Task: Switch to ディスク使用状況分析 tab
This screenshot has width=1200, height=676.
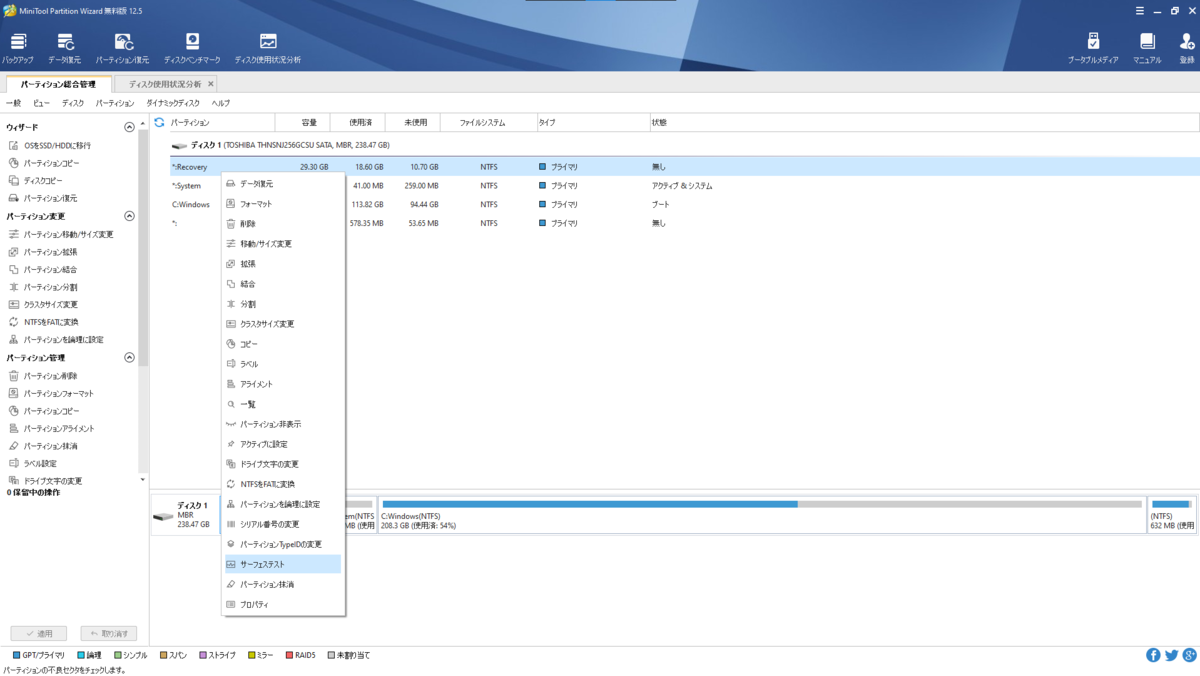Action: click(165, 84)
